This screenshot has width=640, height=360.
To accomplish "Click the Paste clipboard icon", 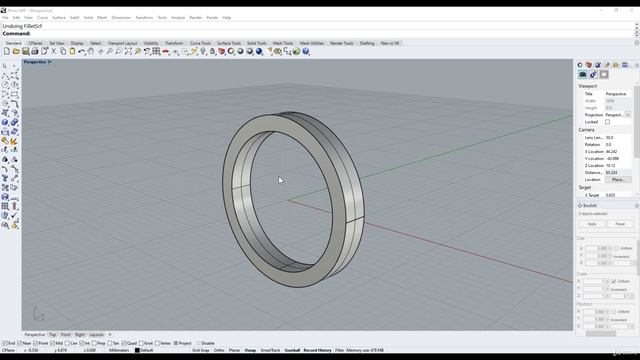I will click(x=72, y=51).
